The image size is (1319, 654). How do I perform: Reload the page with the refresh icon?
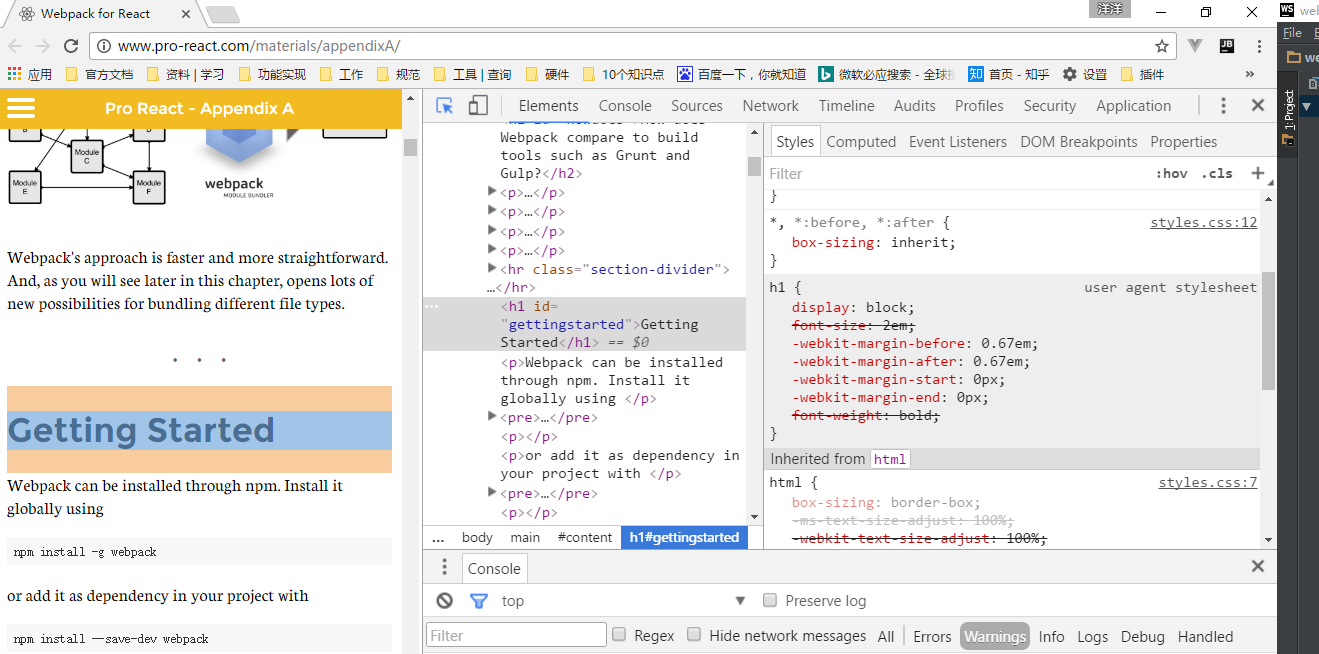tap(71, 46)
